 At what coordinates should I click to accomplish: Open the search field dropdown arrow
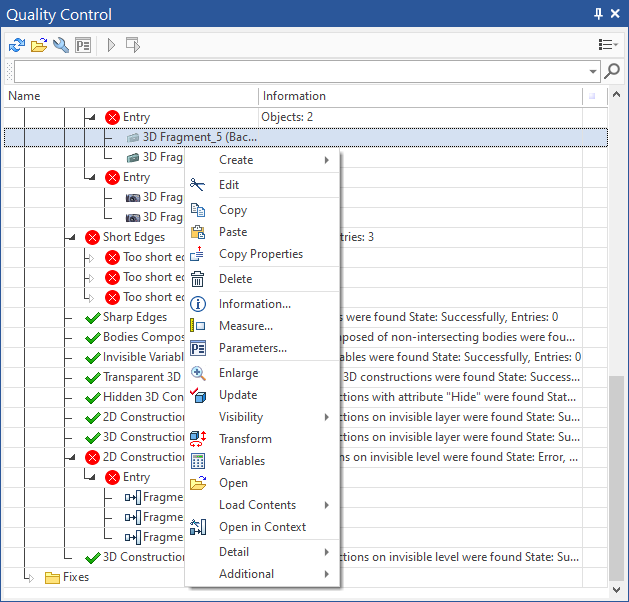point(593,72)
